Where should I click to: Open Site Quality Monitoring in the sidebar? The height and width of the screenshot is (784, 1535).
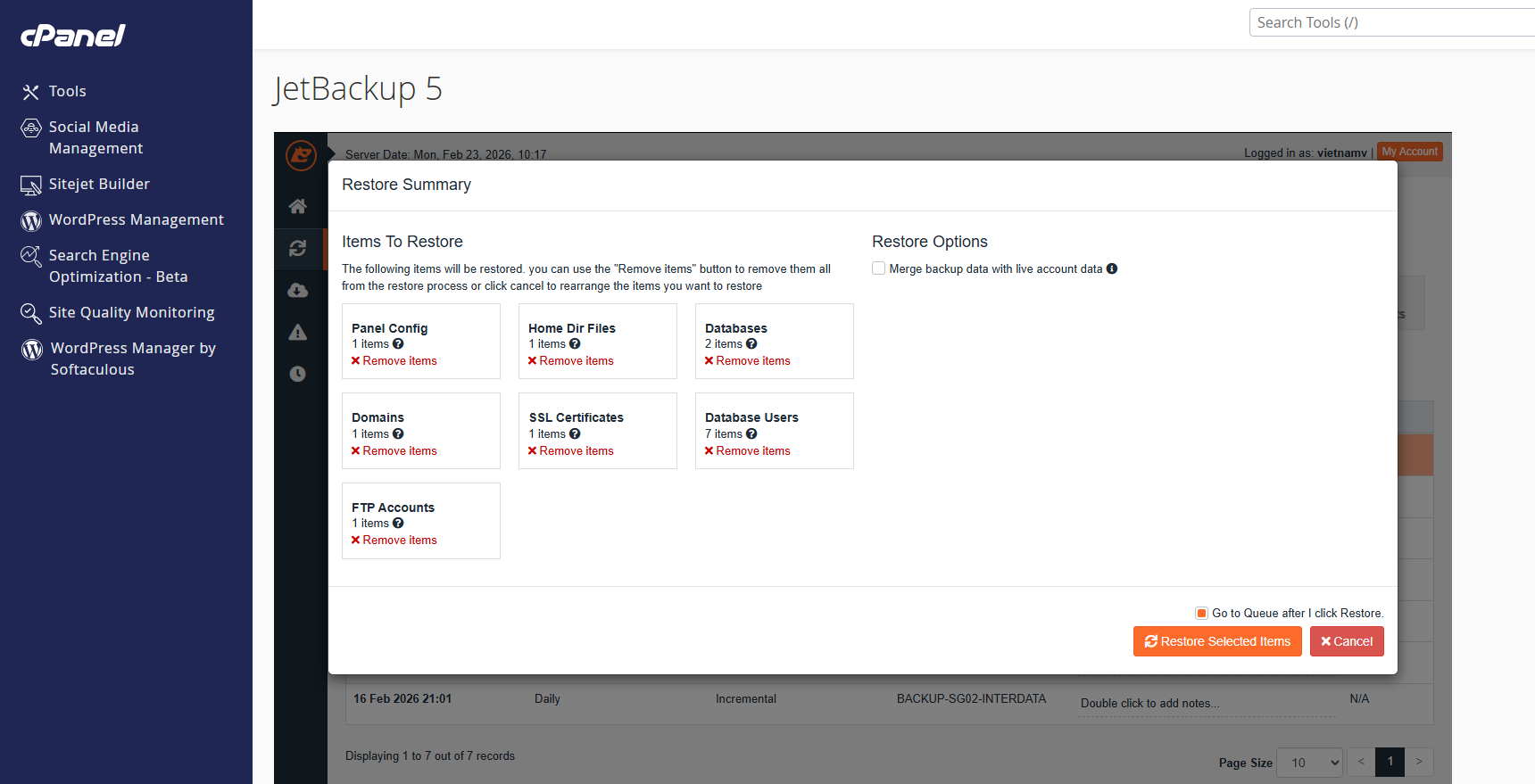point(131,312)
